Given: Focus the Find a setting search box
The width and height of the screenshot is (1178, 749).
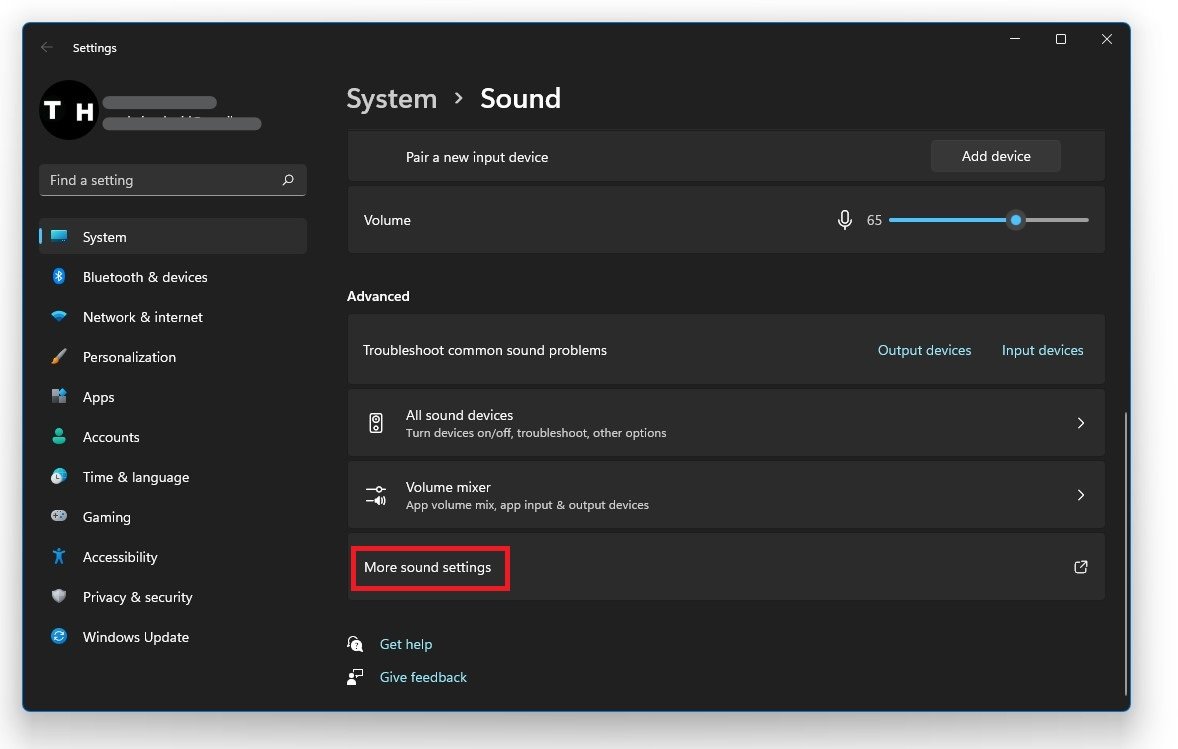Looking at the screenshot, I should (160, 180).
